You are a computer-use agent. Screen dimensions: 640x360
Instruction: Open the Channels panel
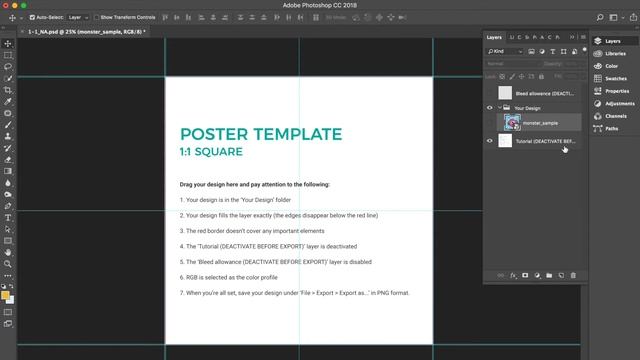(x=615, y=116)
